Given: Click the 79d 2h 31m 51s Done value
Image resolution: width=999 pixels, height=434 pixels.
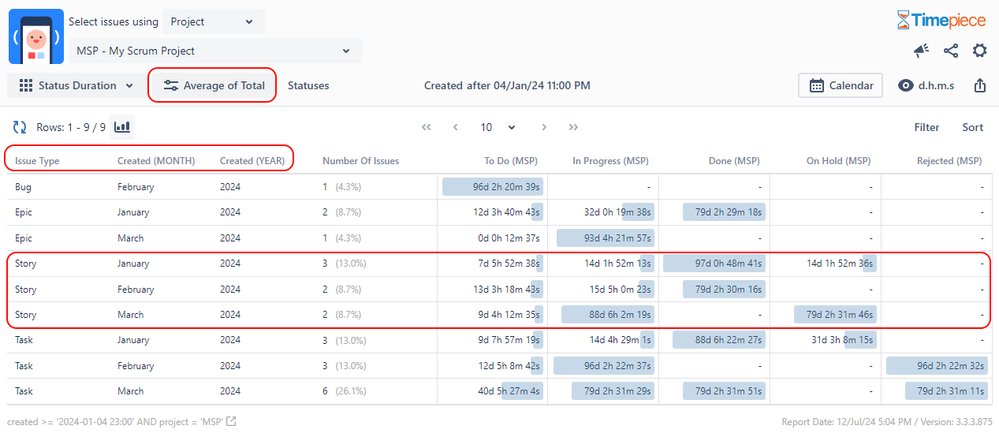Looking at the screenshot, I should point(723,391).
